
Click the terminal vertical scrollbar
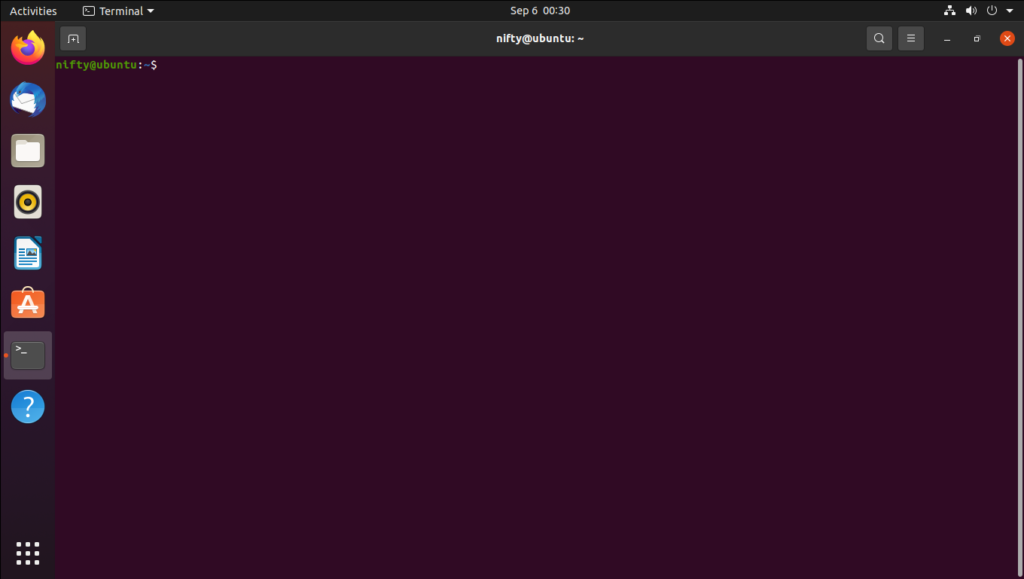[1020, 317]
